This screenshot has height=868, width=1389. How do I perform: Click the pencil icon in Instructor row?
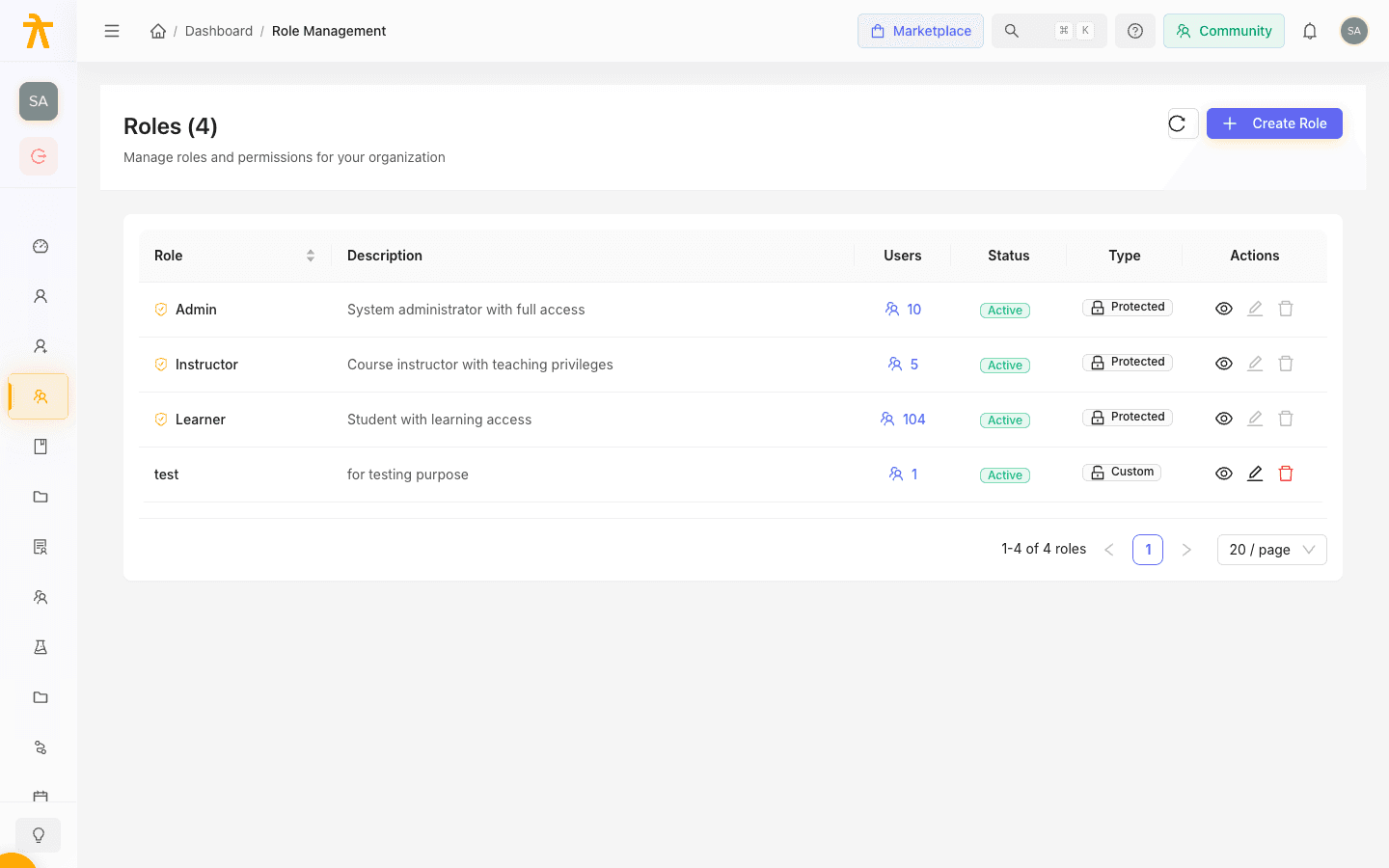1255,364
